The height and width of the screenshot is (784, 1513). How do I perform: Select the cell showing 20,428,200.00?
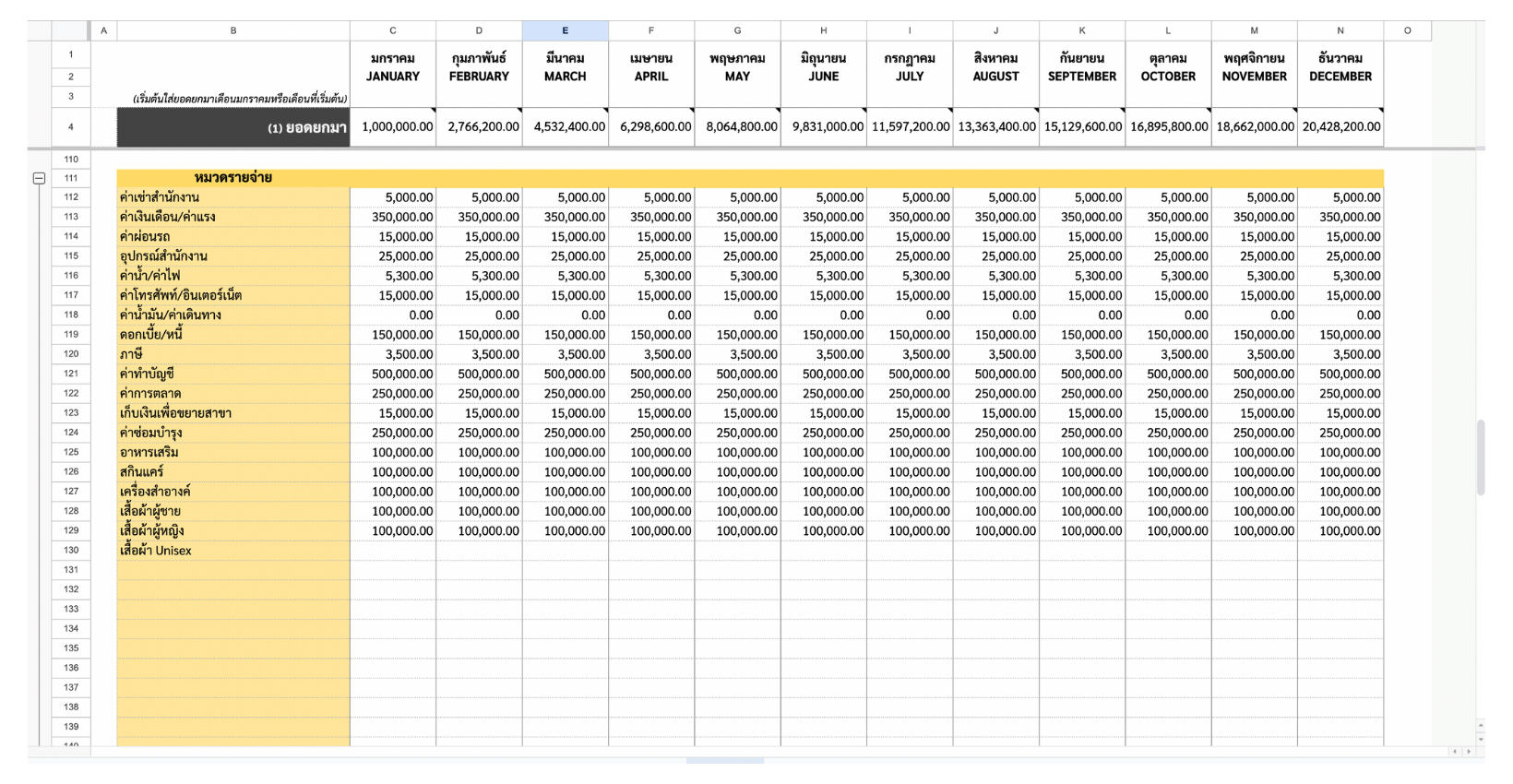1340,127
